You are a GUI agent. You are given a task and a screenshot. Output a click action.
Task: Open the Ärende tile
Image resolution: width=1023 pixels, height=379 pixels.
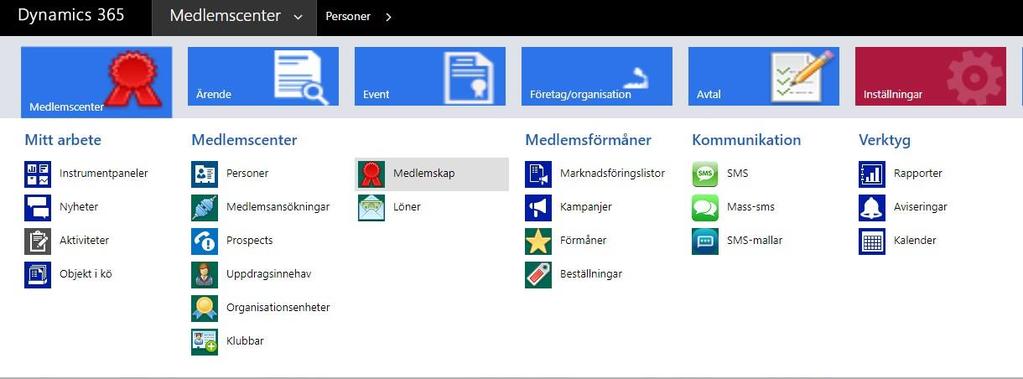point(263,76)
